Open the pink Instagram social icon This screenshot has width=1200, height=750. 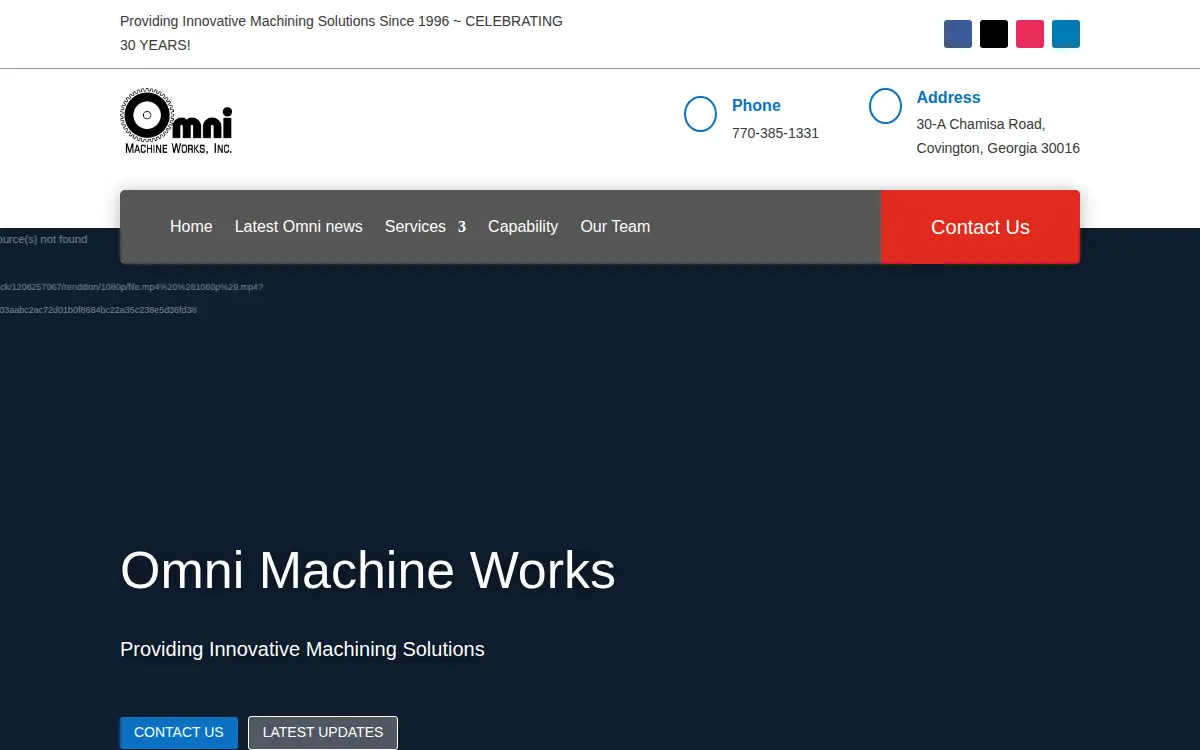pos(1030,34)
